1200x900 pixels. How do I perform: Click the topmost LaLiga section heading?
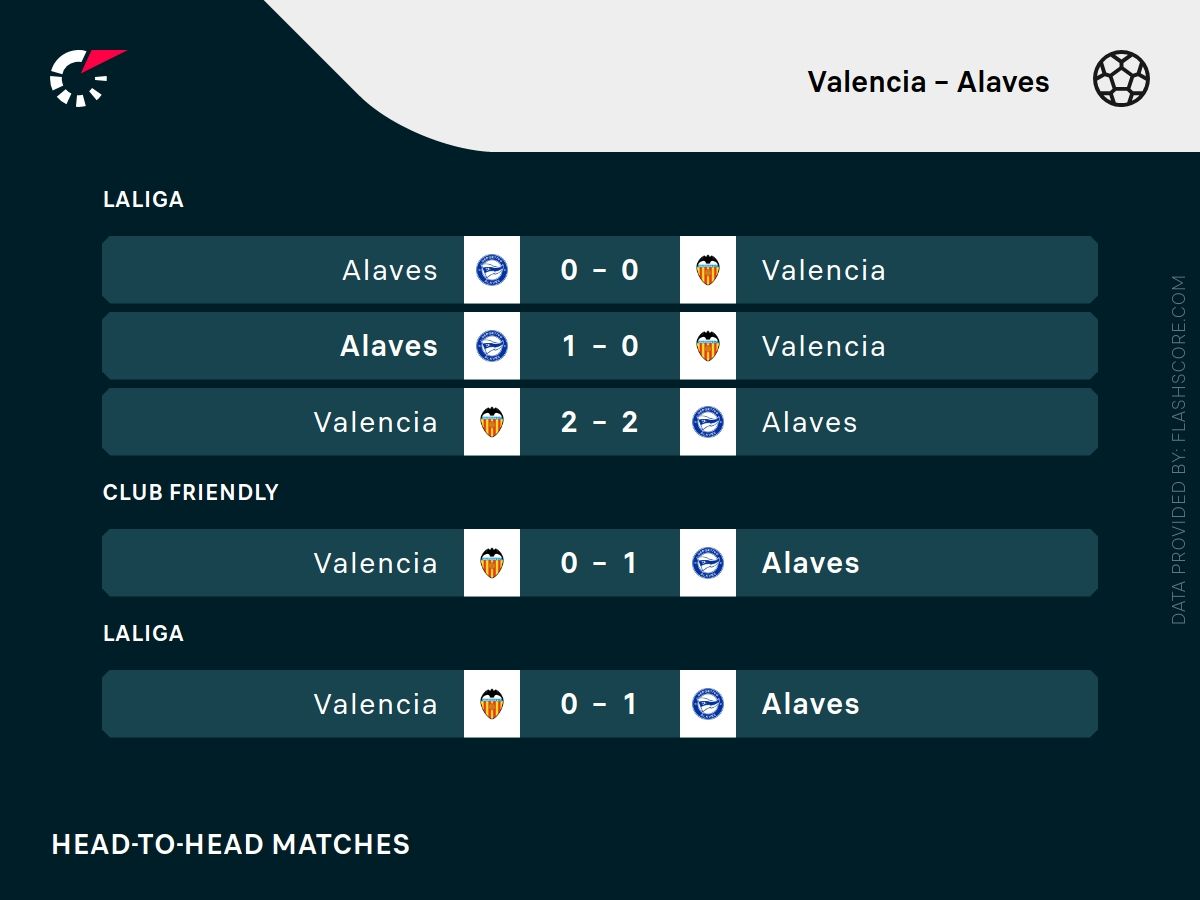pos(144,199)
